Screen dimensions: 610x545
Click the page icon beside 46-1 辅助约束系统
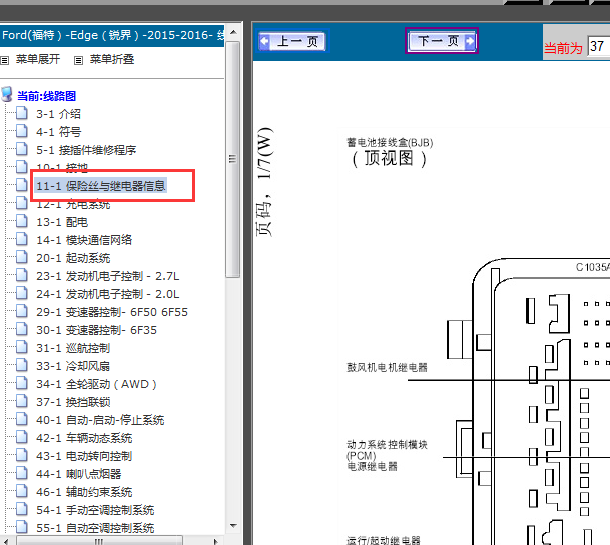(22, 491)
